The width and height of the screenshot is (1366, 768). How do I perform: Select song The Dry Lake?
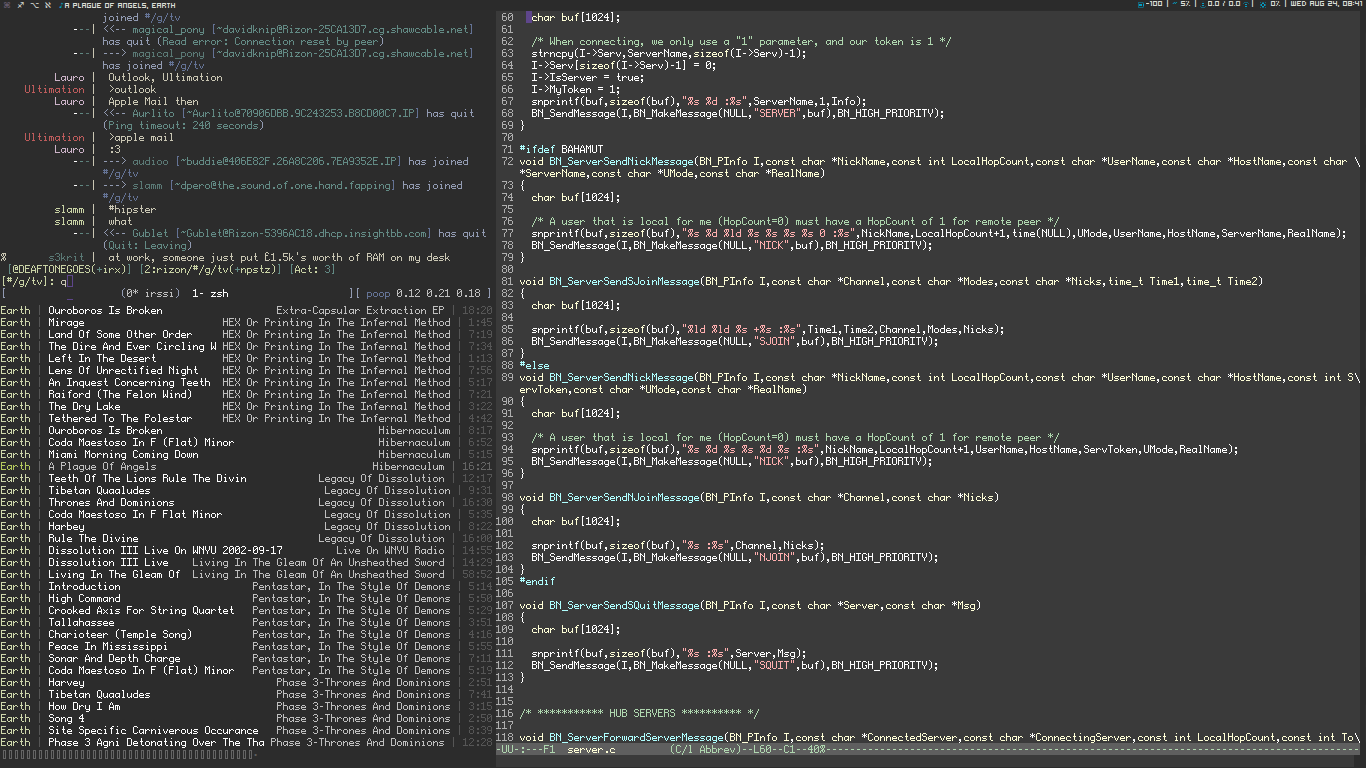point(246,407)
